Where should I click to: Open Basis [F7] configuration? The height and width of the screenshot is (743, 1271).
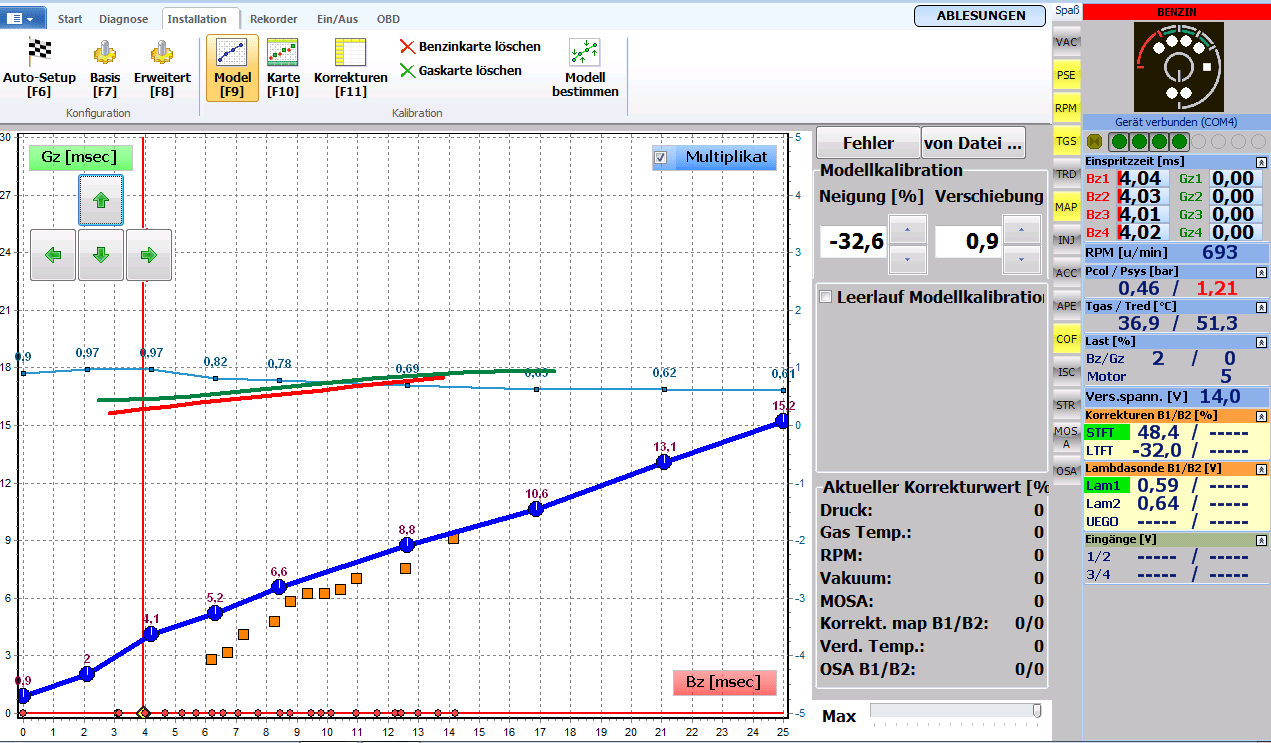pyautogui.click(x=105, y=68)
